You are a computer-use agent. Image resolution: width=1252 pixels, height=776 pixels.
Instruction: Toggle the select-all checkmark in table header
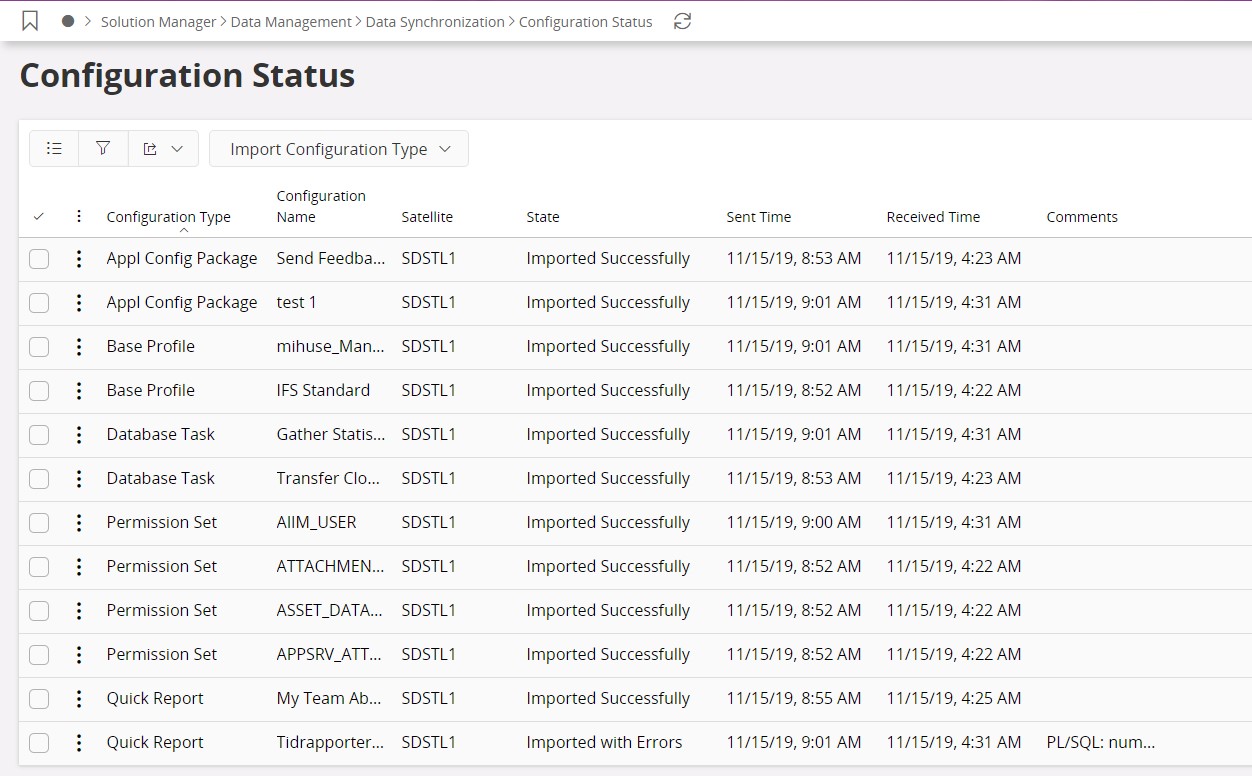(x=39, y=216)
